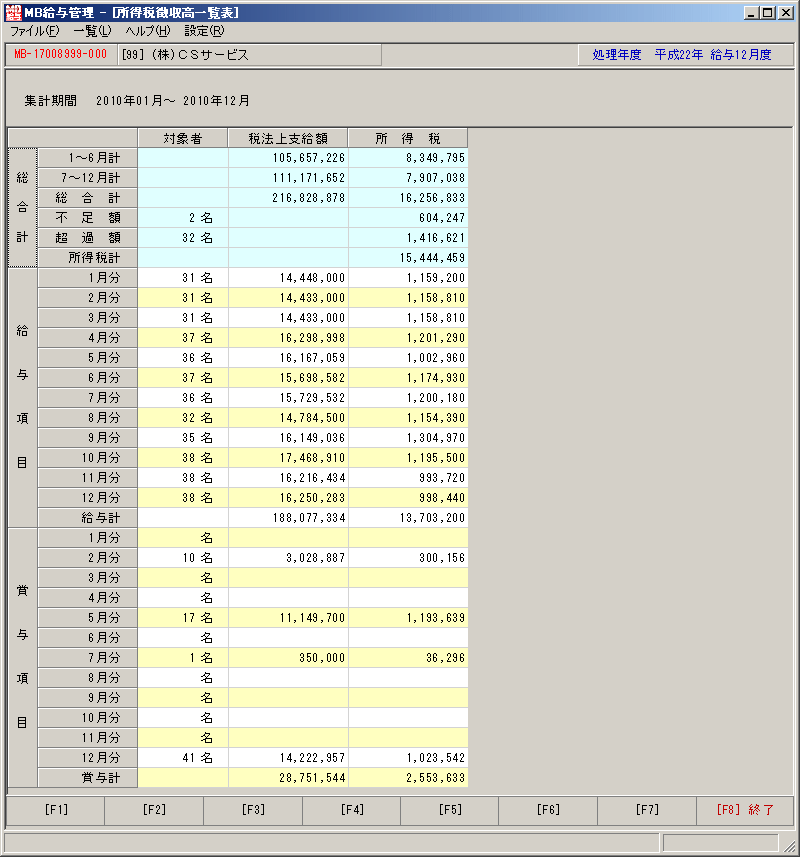Click the 32 名 excess count cell
Image resolution: width=800 pixels, height=857 pixels.
pyautogui.click(x=183, y=238)
